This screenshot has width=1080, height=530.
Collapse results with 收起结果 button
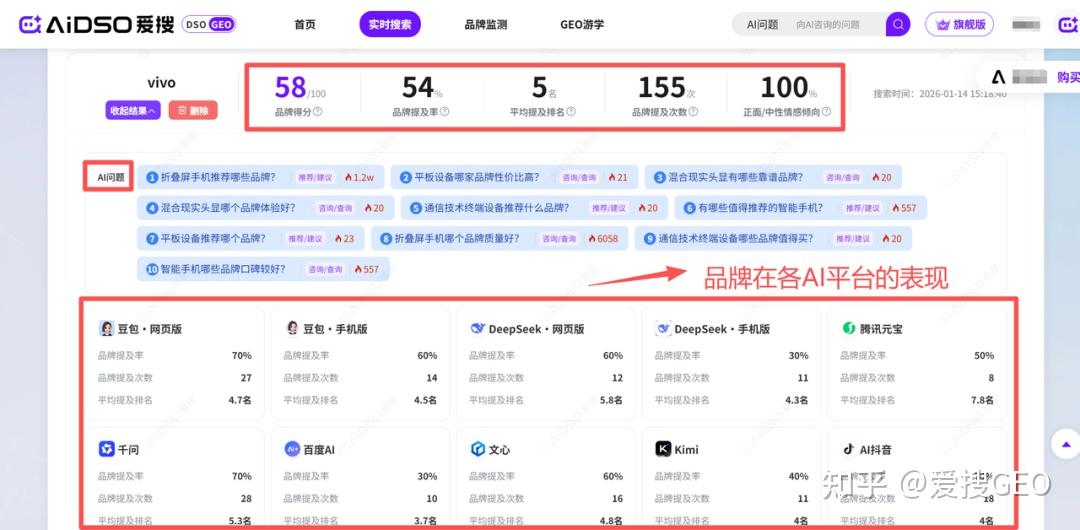(133, 110)
